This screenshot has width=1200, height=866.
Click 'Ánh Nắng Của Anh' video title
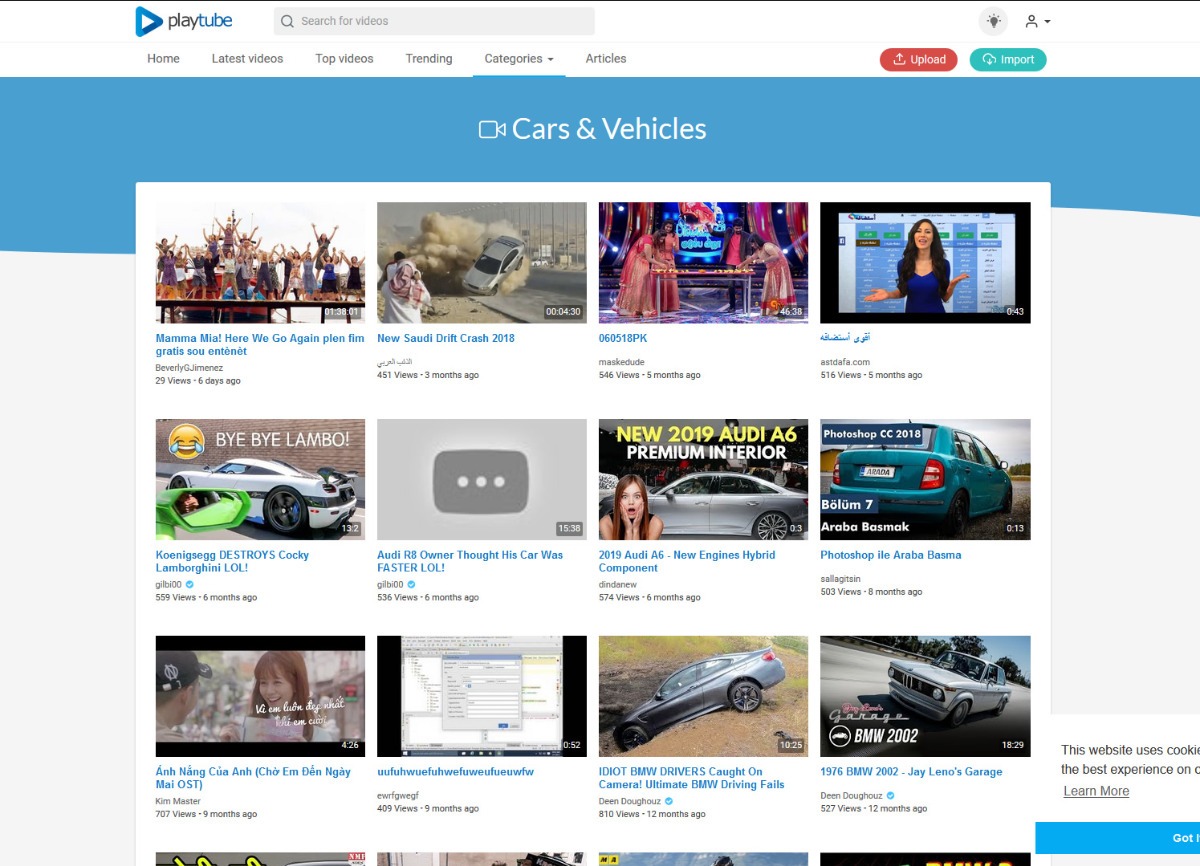click(x=253, y=778)
